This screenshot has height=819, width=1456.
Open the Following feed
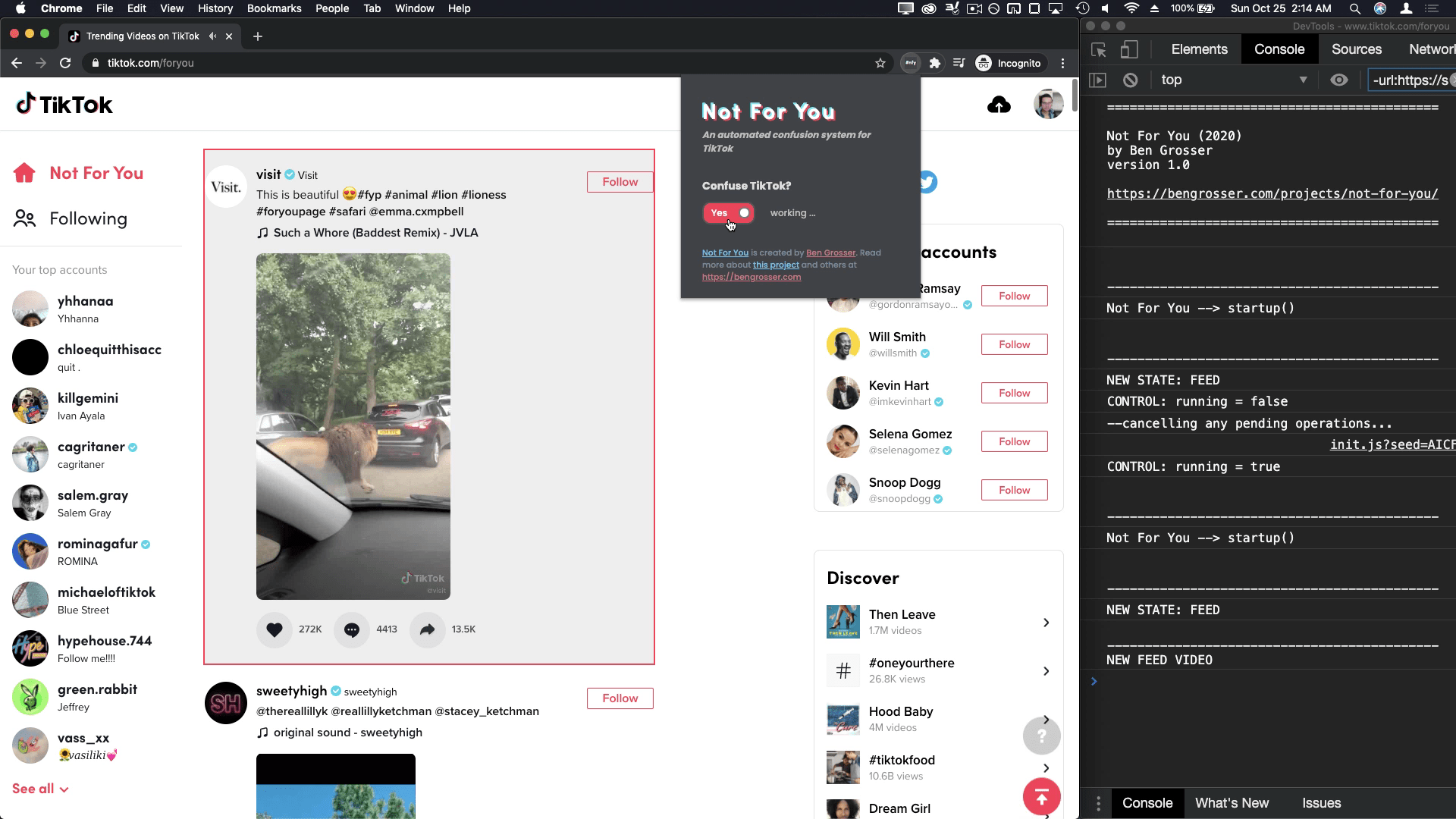click(x=71, y=218)
